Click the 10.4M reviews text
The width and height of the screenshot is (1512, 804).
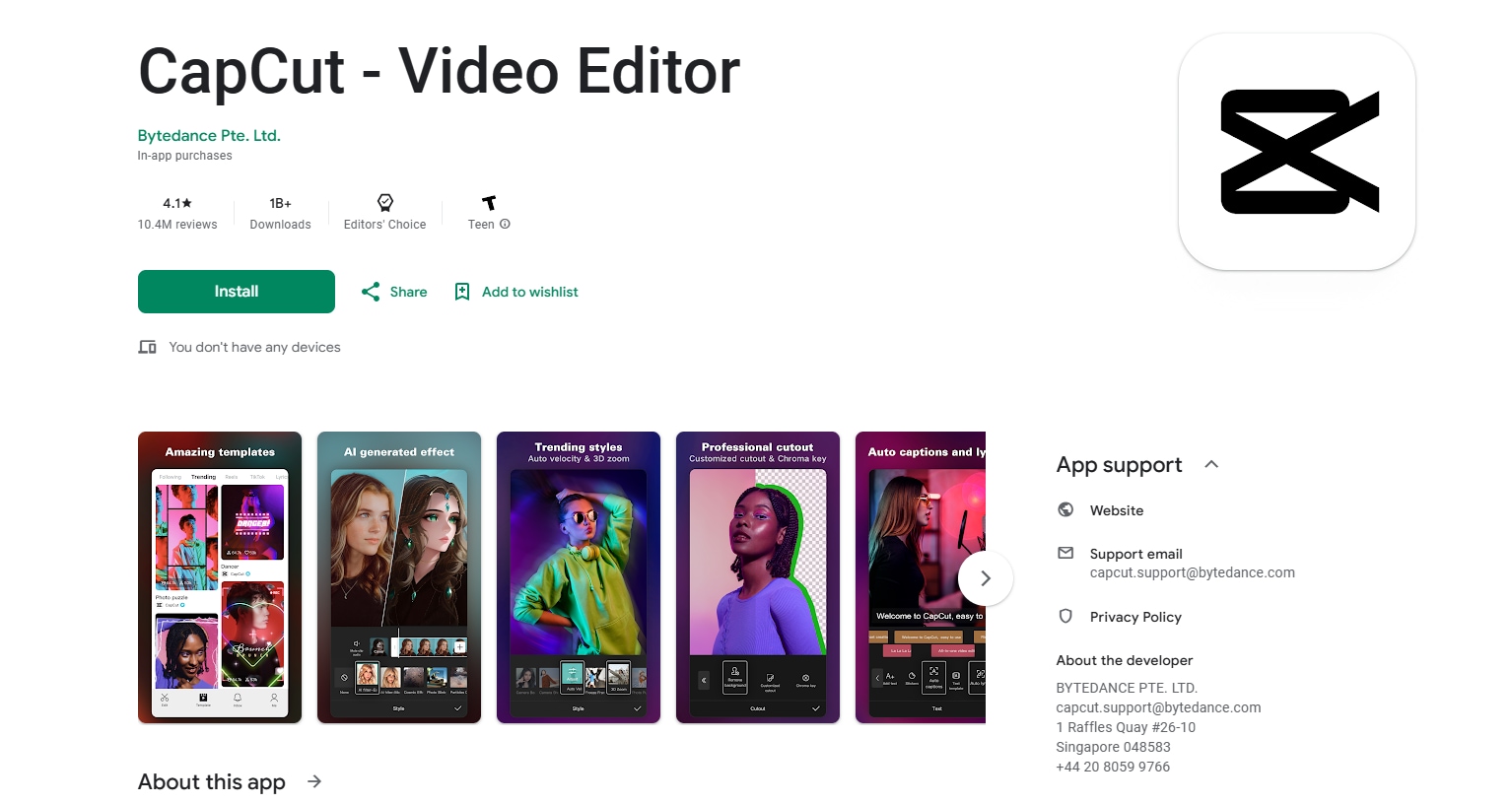click(x=177, y=225)
